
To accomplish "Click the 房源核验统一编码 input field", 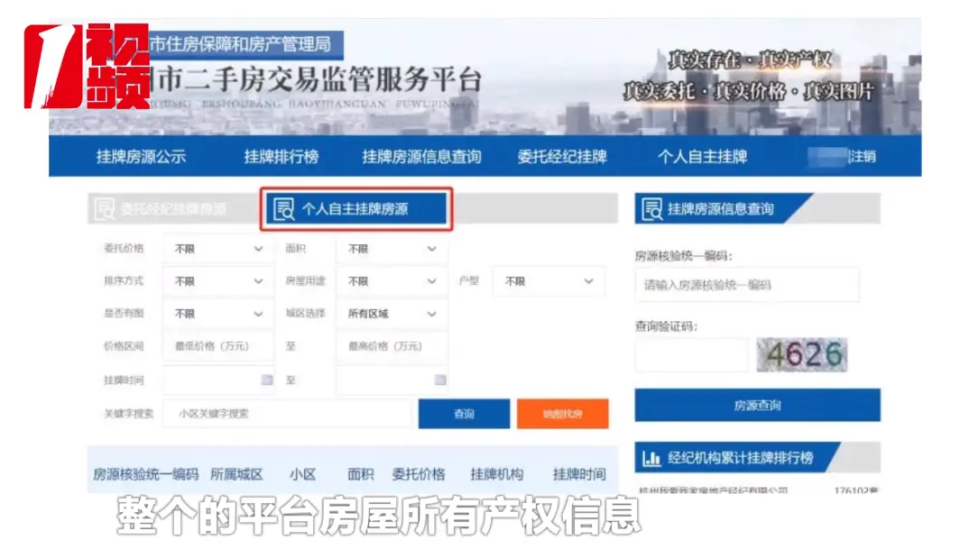I will click(747, 285).
